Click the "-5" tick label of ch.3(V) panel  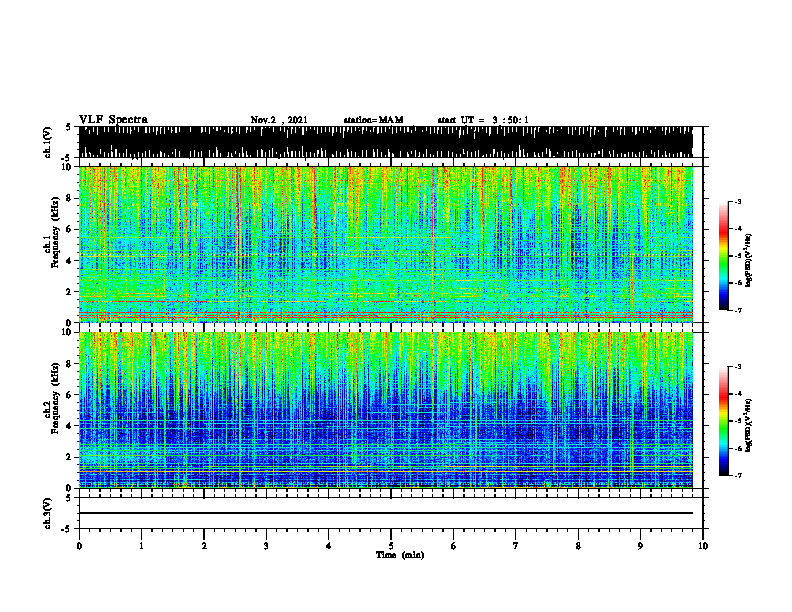click(x=67, y=529)
